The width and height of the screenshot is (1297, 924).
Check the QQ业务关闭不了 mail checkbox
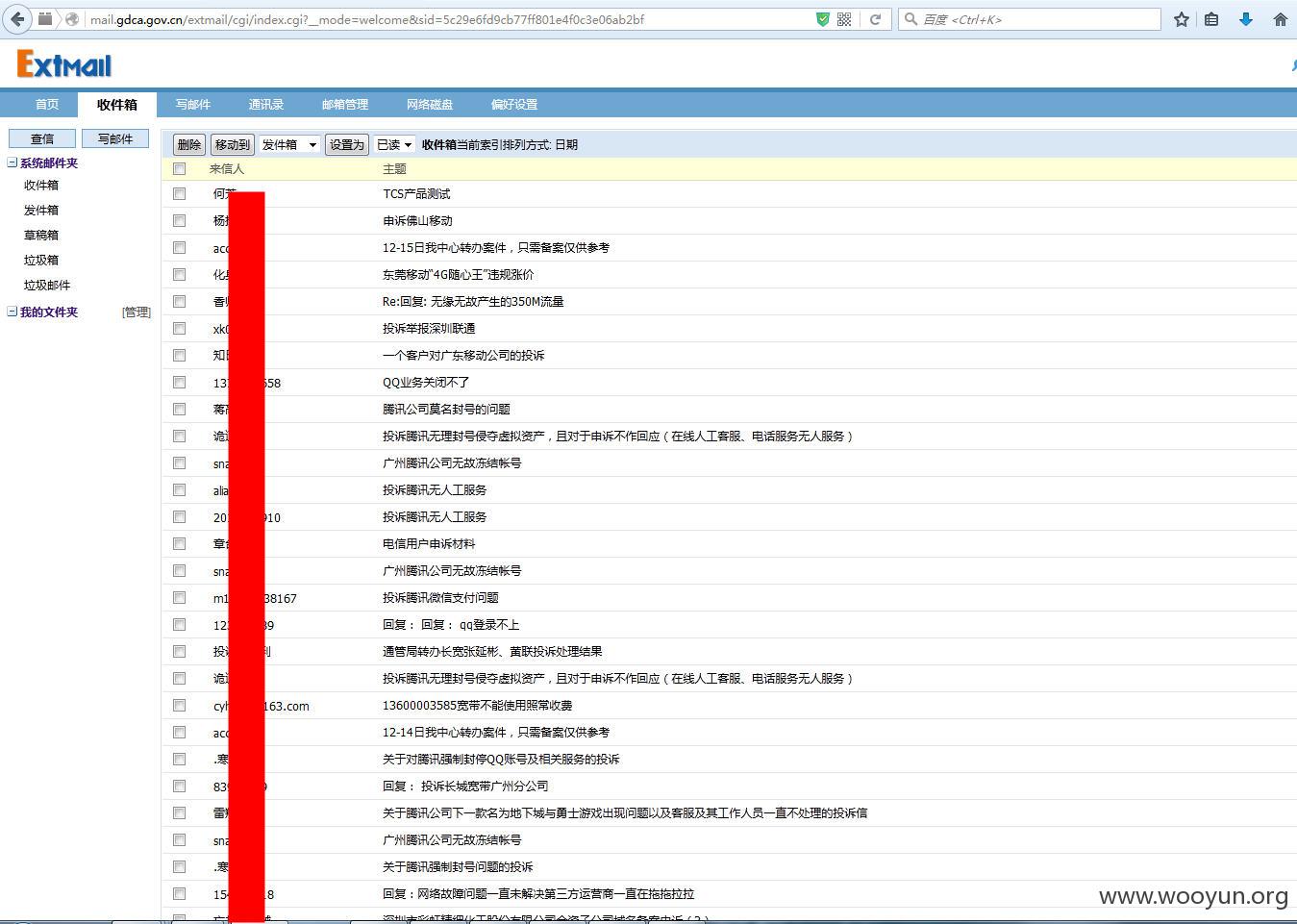[179, 382]
